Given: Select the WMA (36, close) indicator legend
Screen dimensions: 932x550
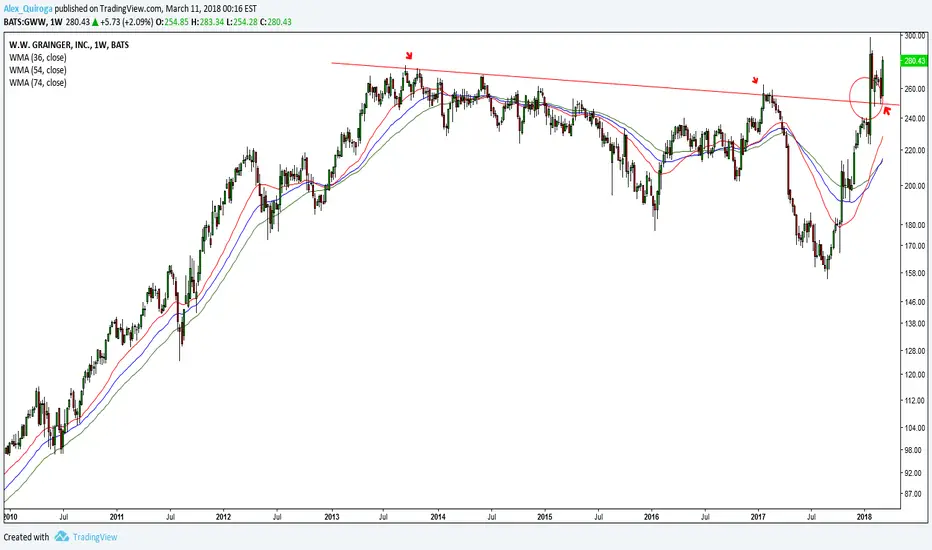Looking at the screenshot, I should [37, 58].
